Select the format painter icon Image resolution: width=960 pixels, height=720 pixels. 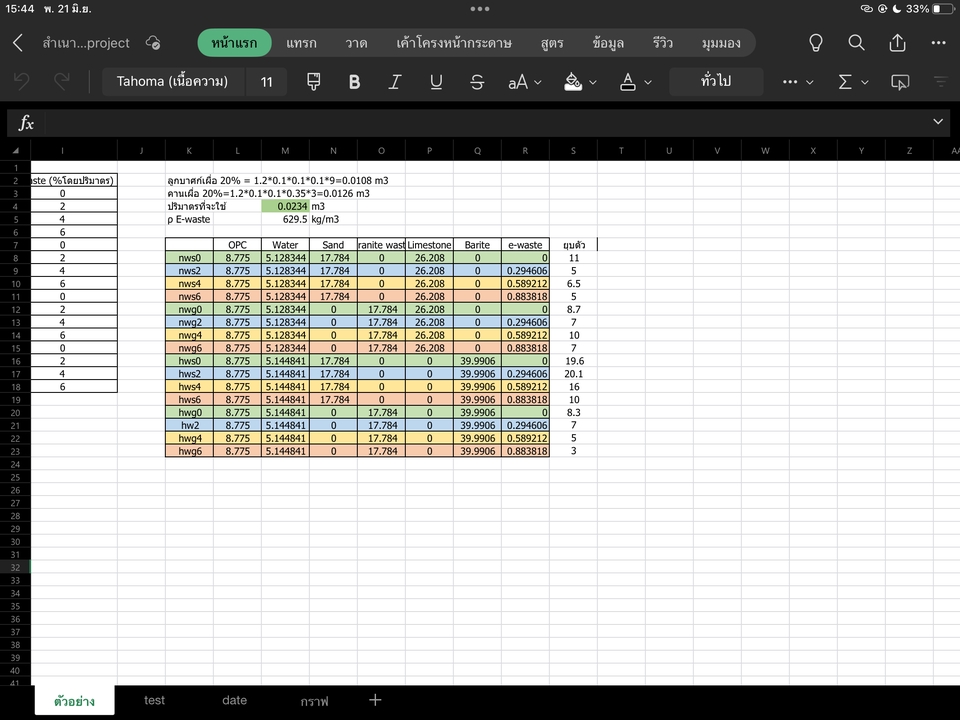coord(313,81)
